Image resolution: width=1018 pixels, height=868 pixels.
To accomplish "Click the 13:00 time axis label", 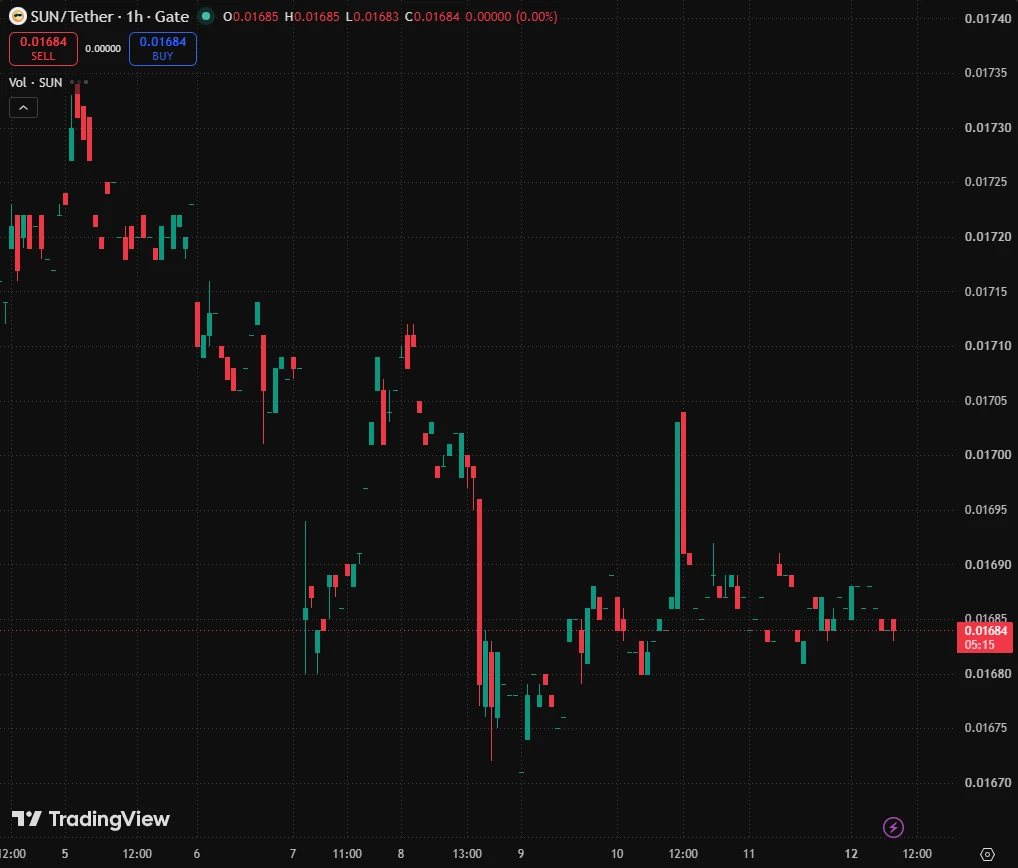I will 467,854.
